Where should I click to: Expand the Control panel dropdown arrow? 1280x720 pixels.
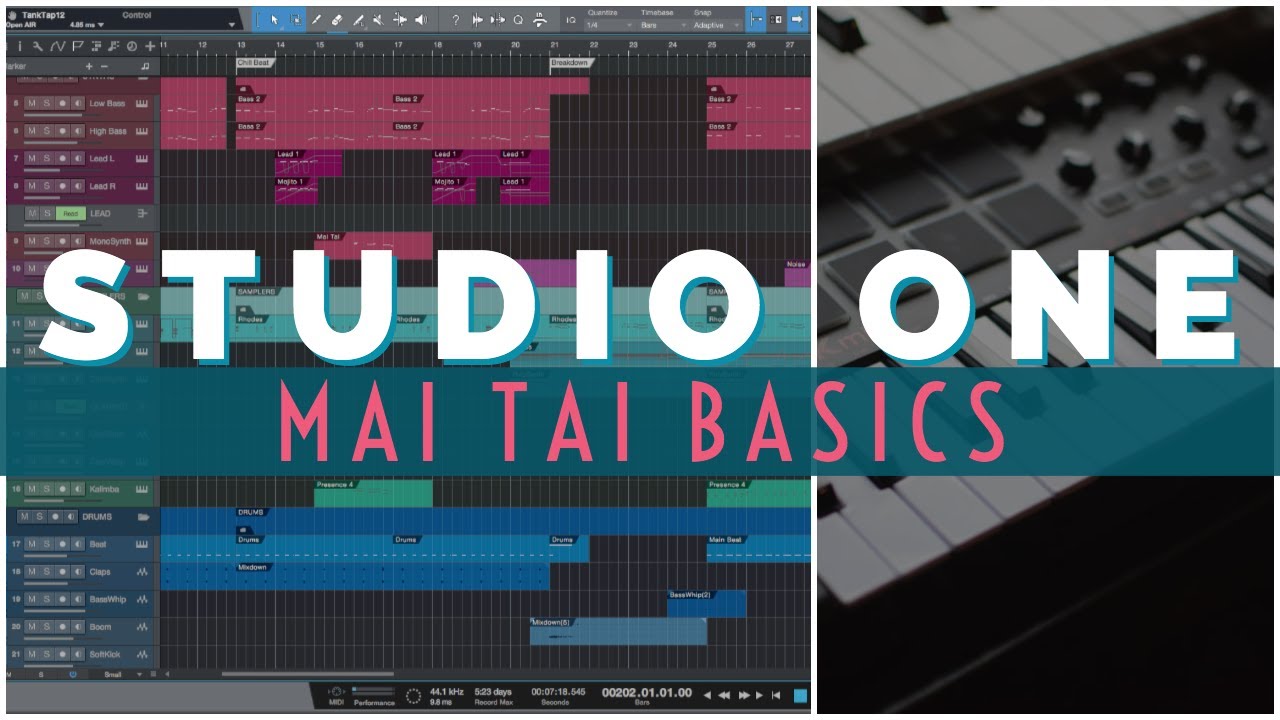point(233,24)
